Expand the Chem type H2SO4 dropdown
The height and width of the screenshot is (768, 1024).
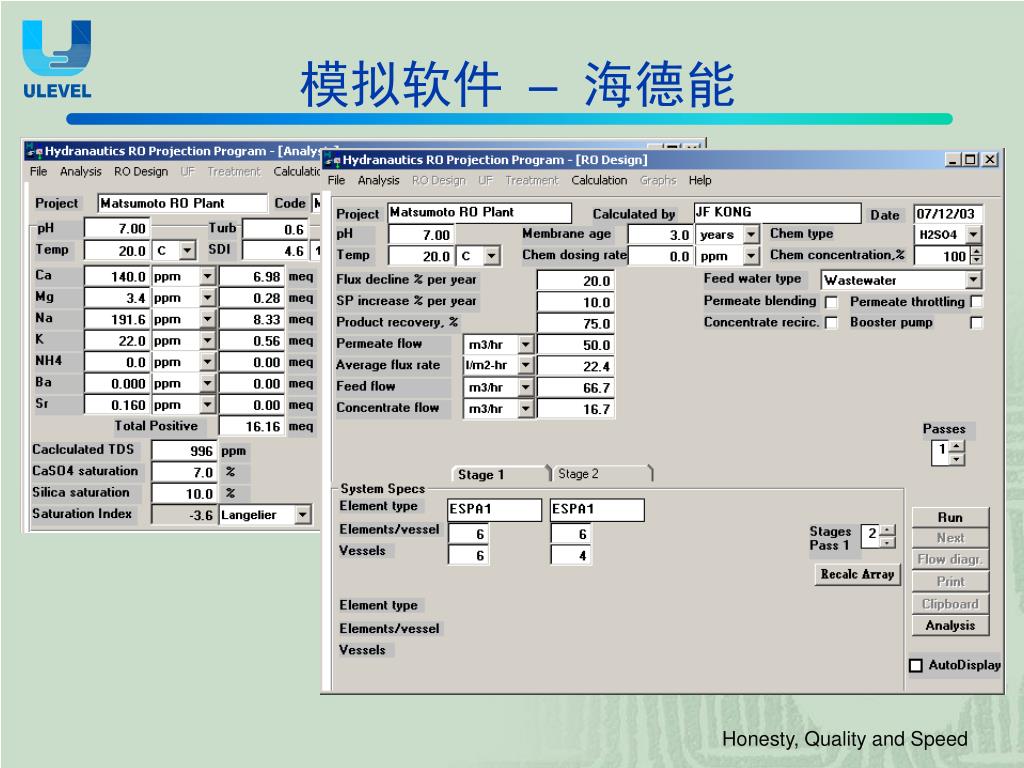973,234
